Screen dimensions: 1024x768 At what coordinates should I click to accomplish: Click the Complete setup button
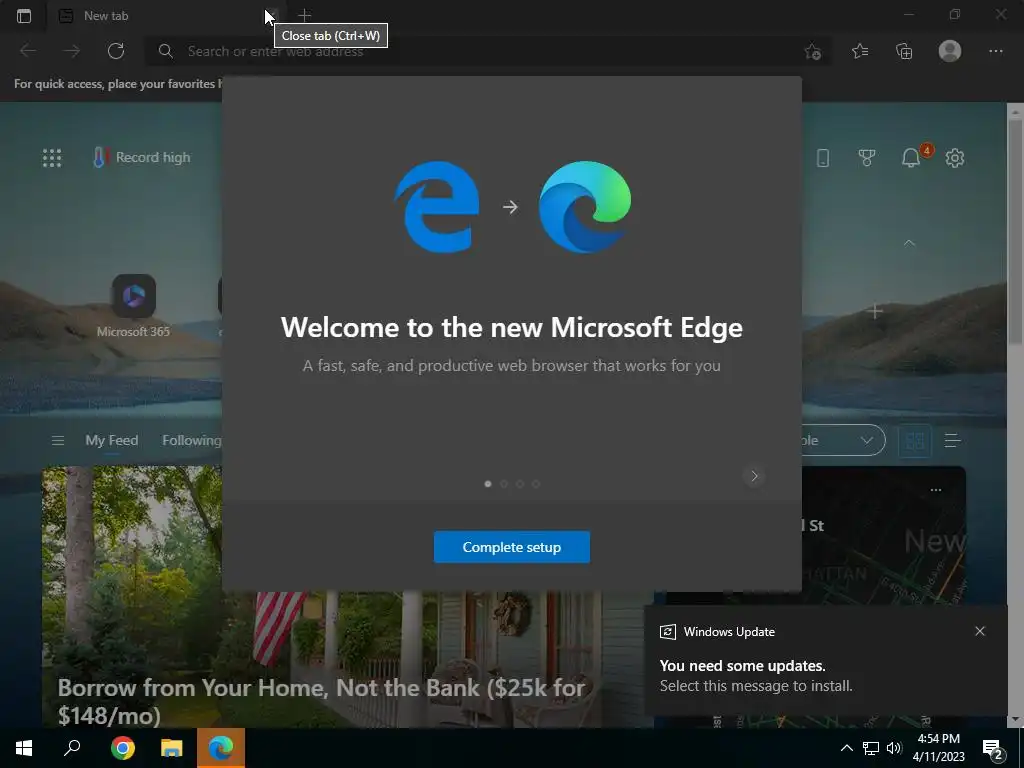point(511,547)
